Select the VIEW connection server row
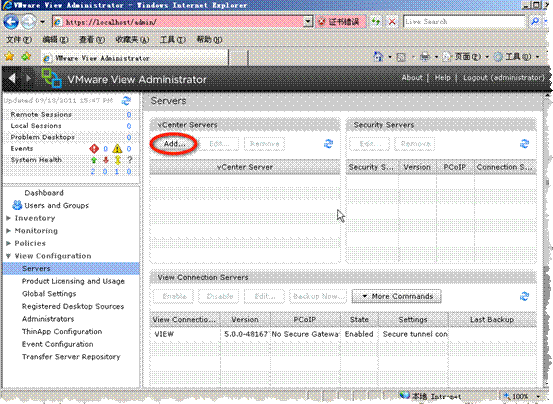This screenshot has height=404, width=553. pos(343,334)
